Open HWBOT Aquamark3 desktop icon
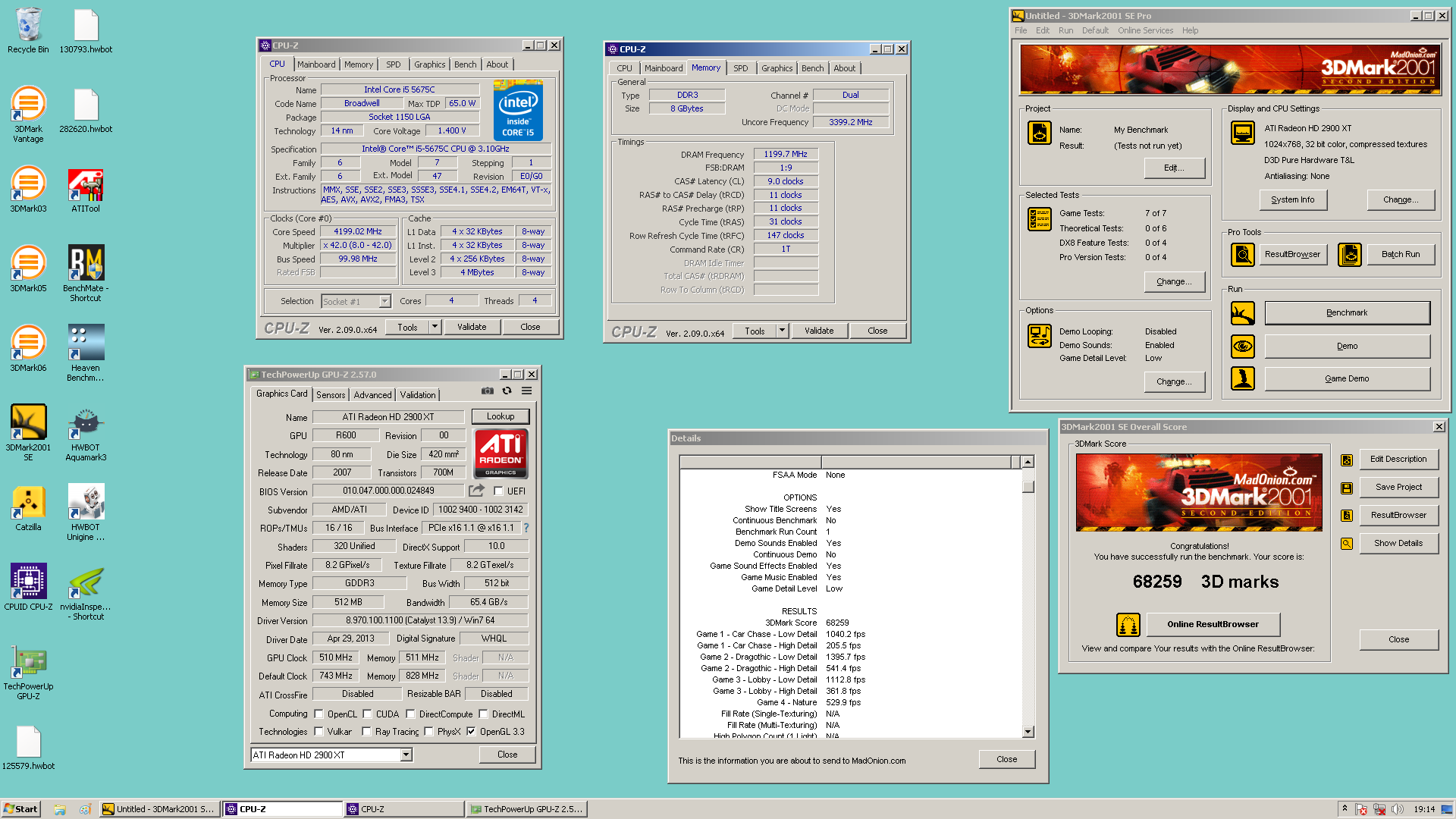The image size is (1456, 819). tap(86, 432)
